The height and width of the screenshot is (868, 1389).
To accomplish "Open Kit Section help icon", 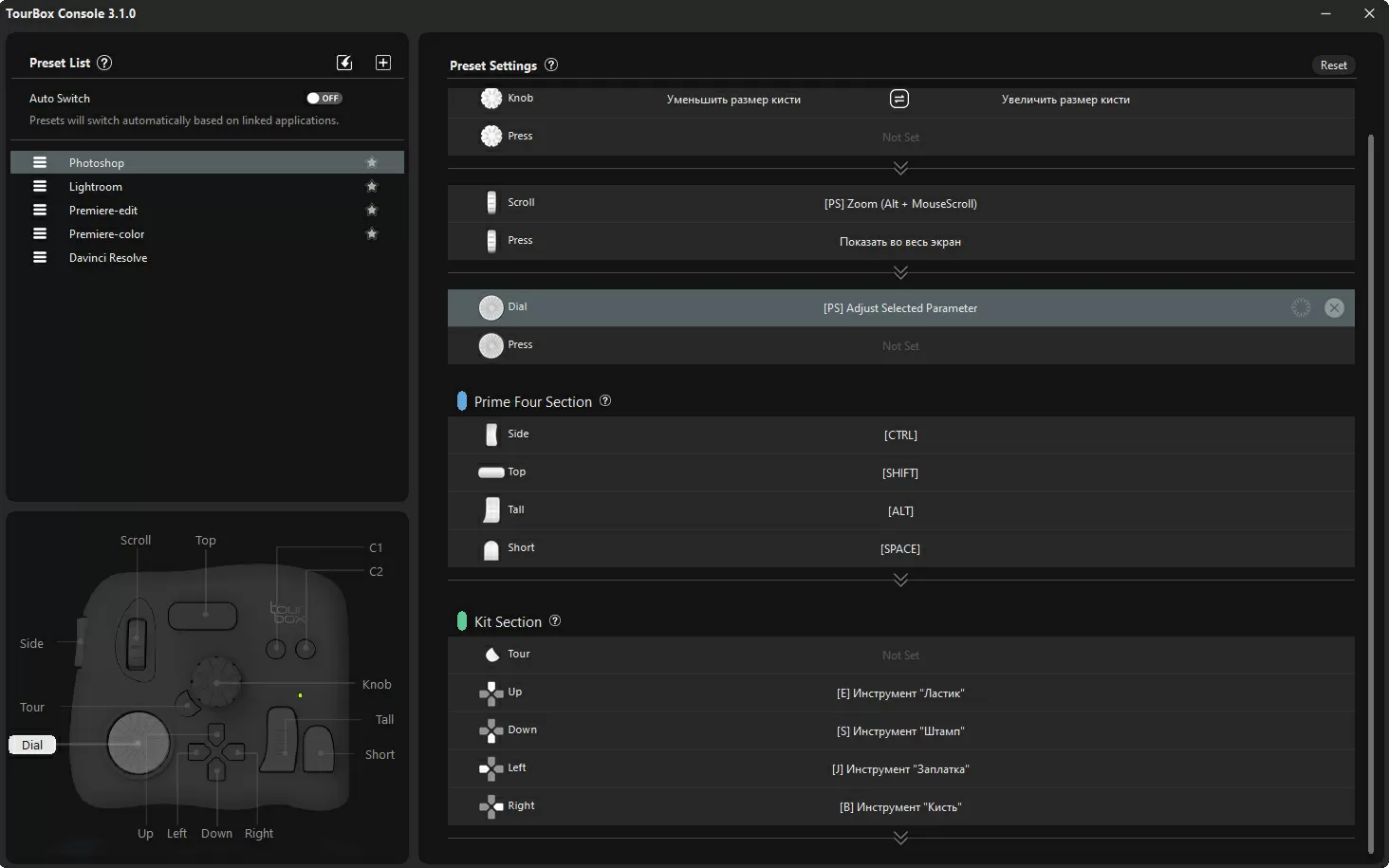I will (x=555, y=621).
